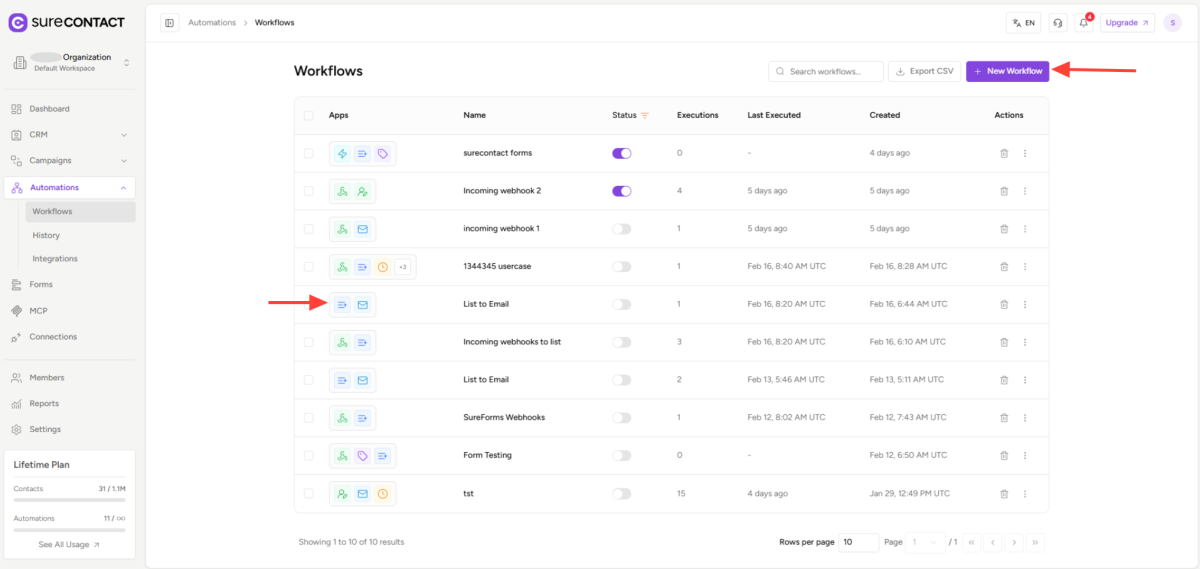Click the Search workflows input field
This screenshot has height=569, width=1200.
[832, 71]
